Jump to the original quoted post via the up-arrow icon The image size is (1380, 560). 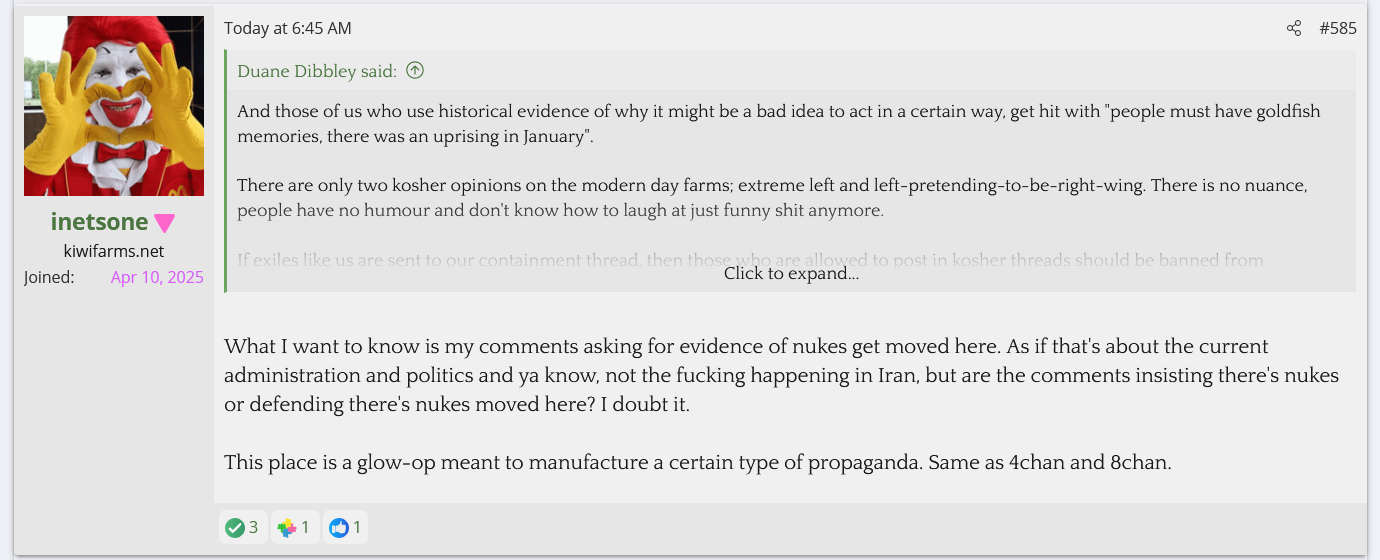pos(415,70)
